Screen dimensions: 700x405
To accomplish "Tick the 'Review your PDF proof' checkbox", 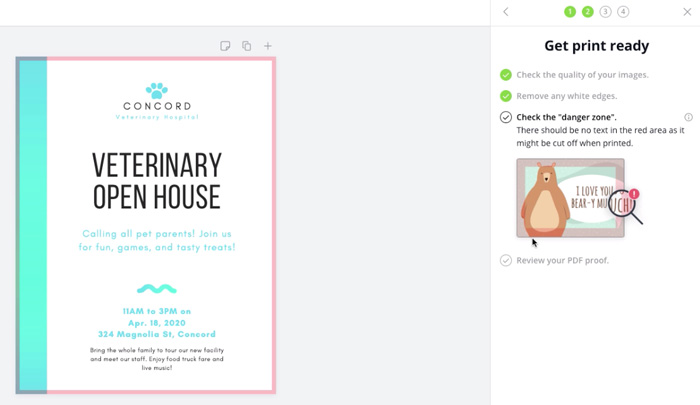I will [x=506, y=260].
